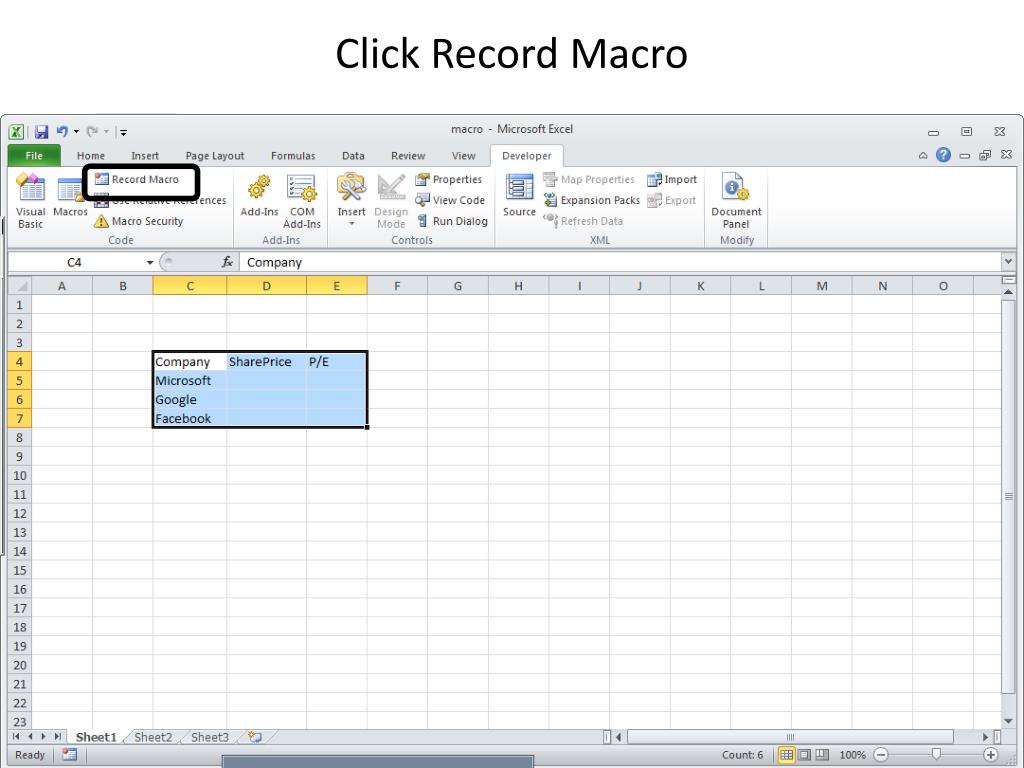
Task: Switch to Page Break Preview
Action: (822, 755)
